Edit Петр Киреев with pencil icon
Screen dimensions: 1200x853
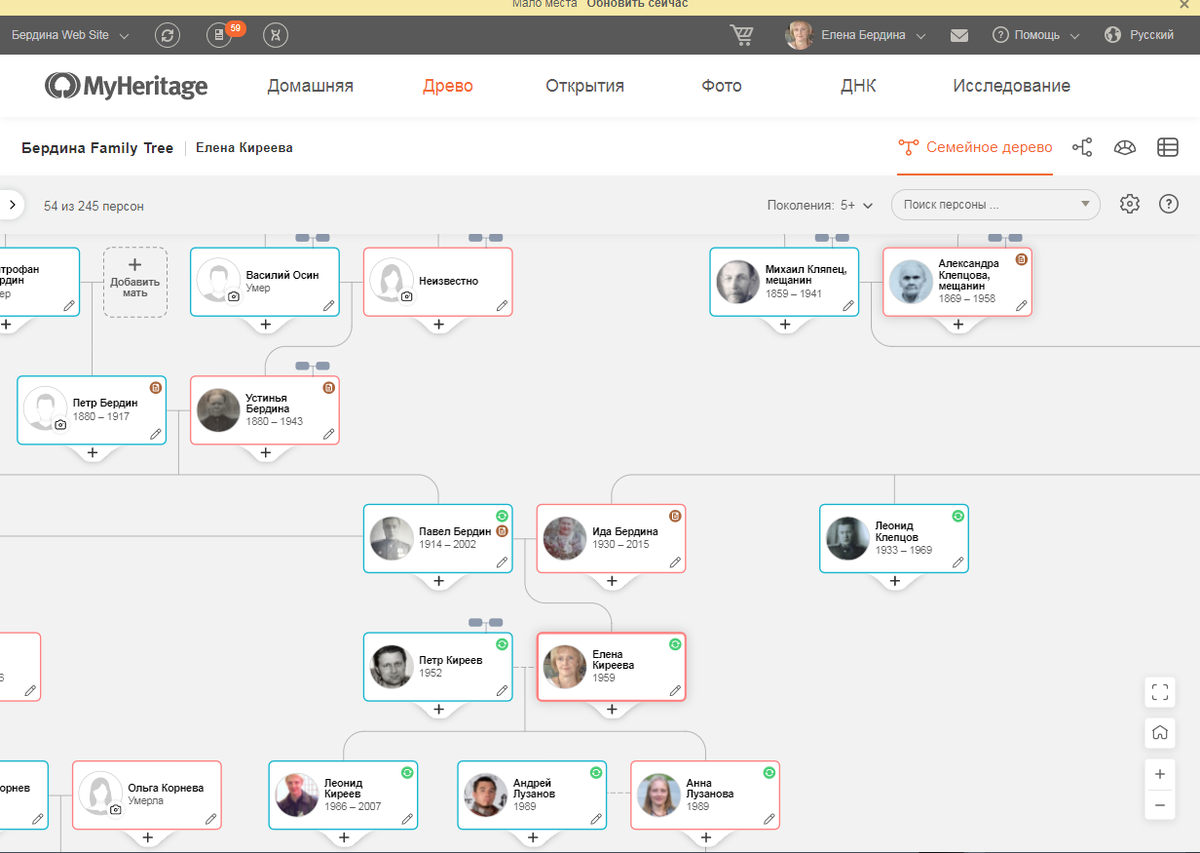tap(502, 690)
